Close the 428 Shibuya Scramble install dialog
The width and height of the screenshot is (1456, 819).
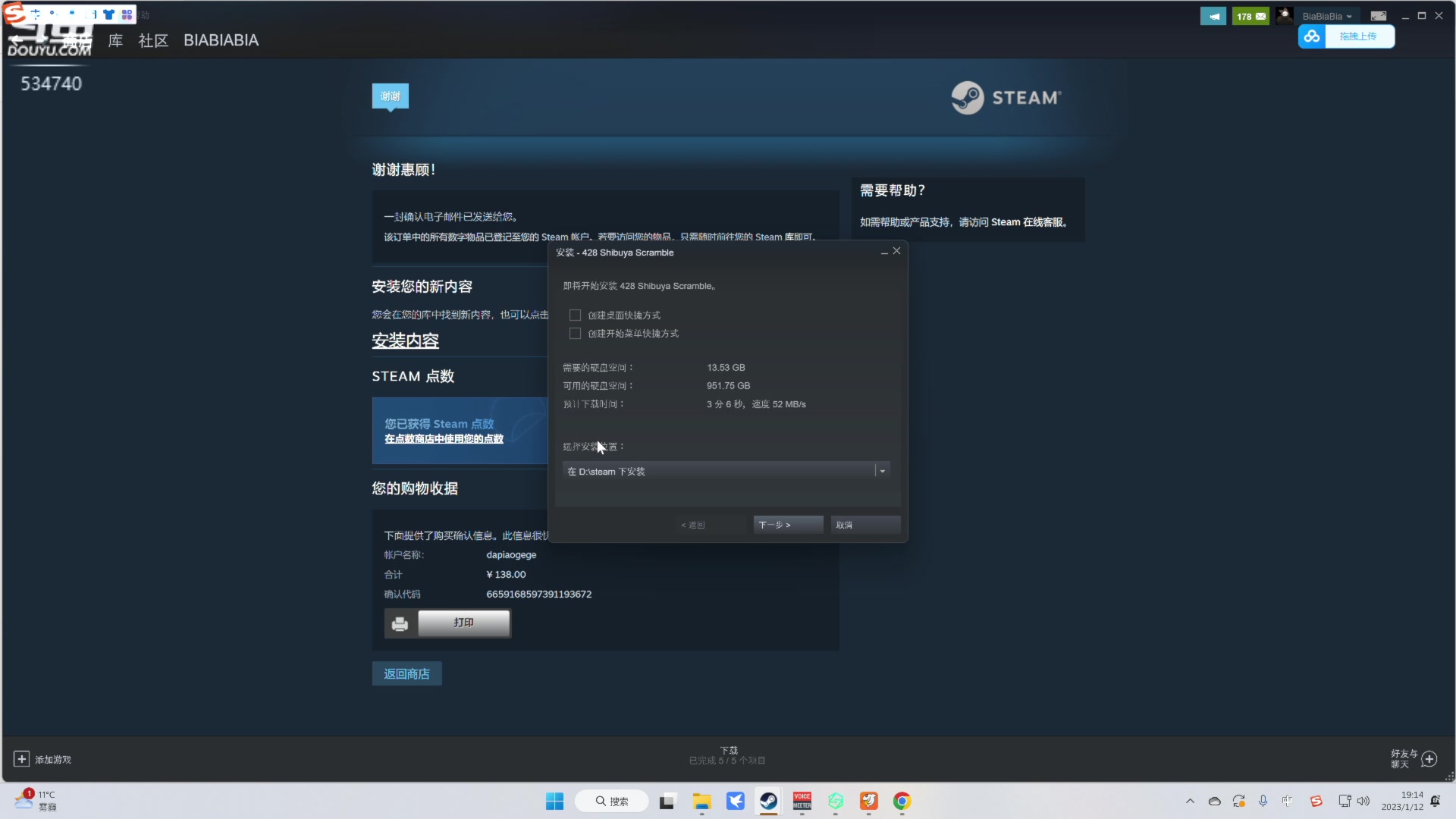tap(896, 251)
